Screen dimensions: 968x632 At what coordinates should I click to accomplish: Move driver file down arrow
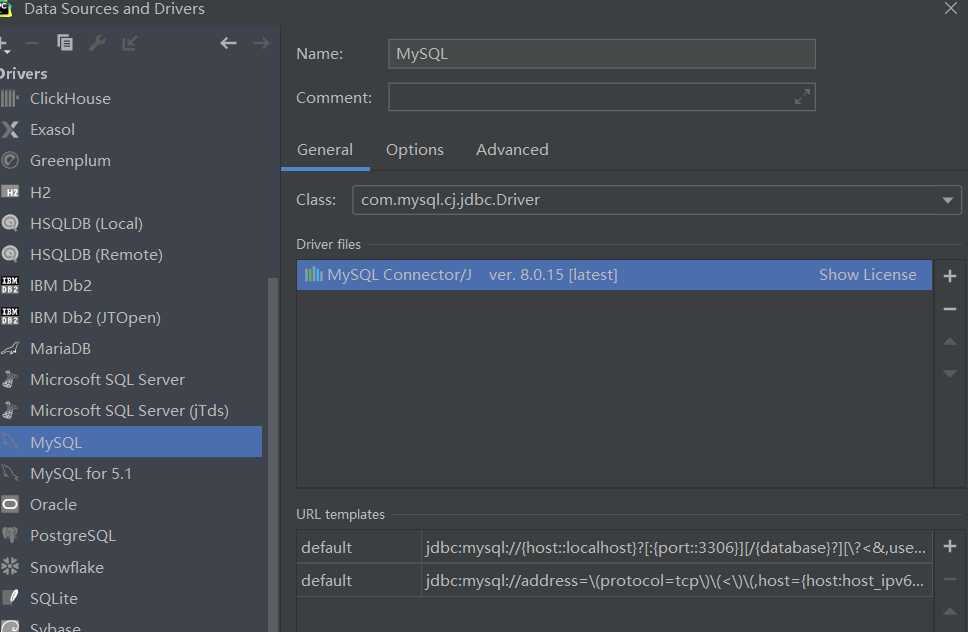949,373
